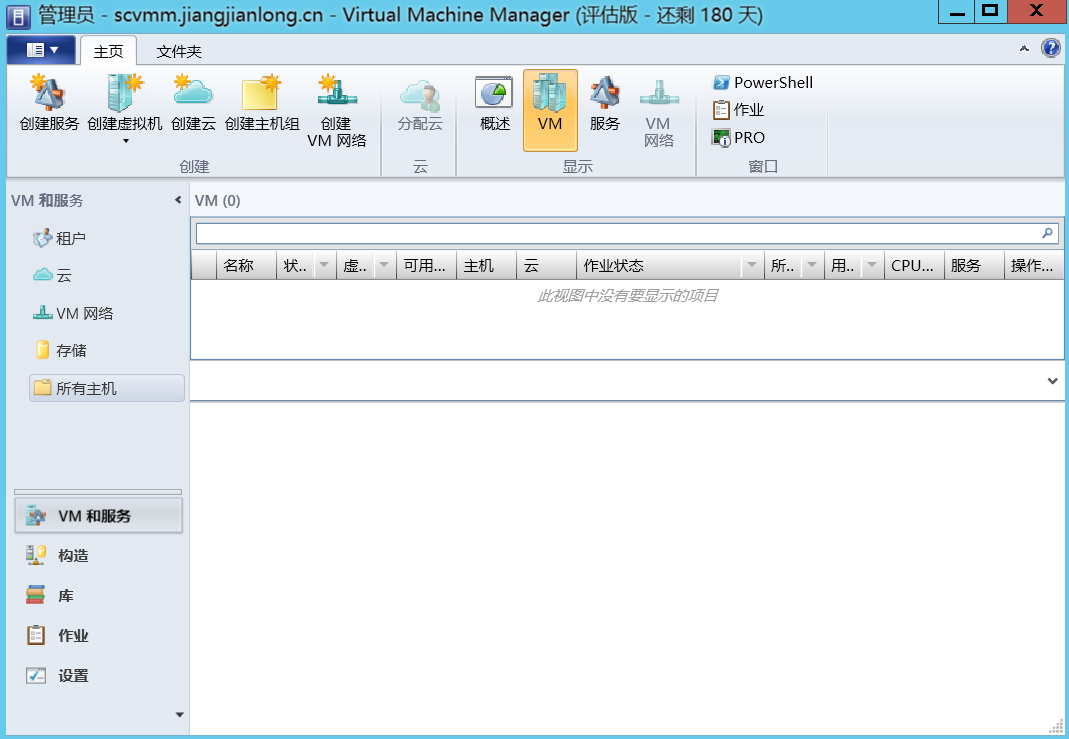Viewport: 1069px width, 739px height.
Task: Click the Create Host Group (创建主机组) icon
Action: (262, 103)
